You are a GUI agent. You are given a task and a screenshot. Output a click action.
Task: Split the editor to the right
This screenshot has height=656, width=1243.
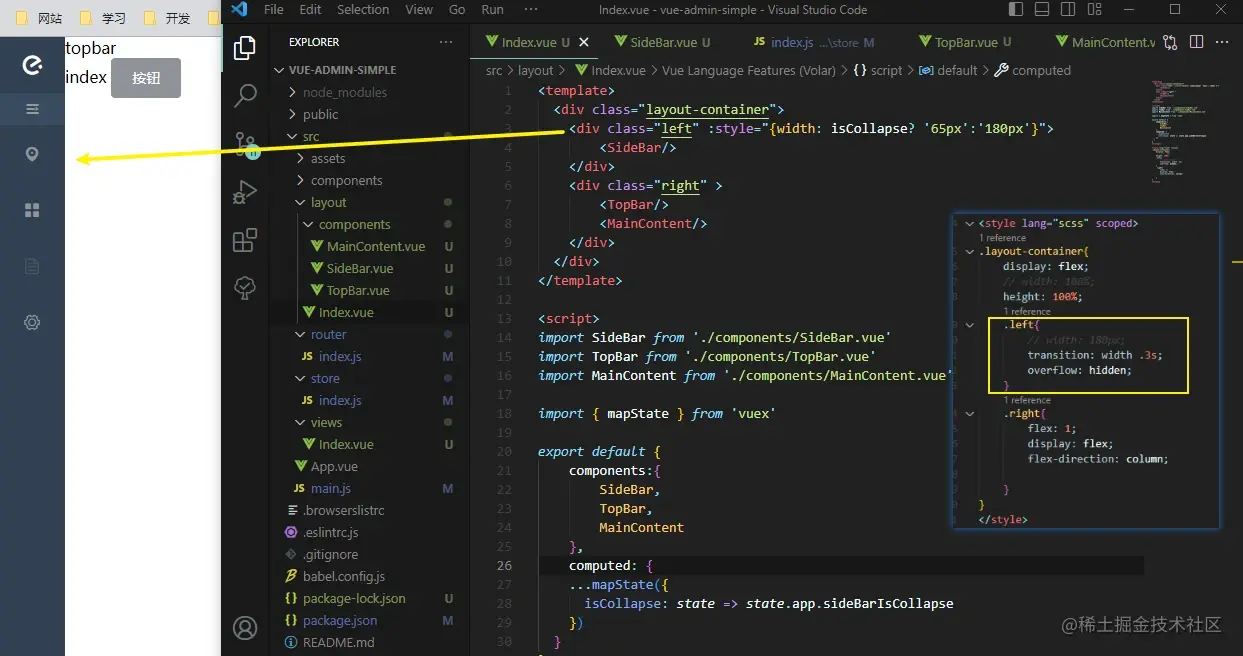pyautogui.click(x=1196, y=42)
